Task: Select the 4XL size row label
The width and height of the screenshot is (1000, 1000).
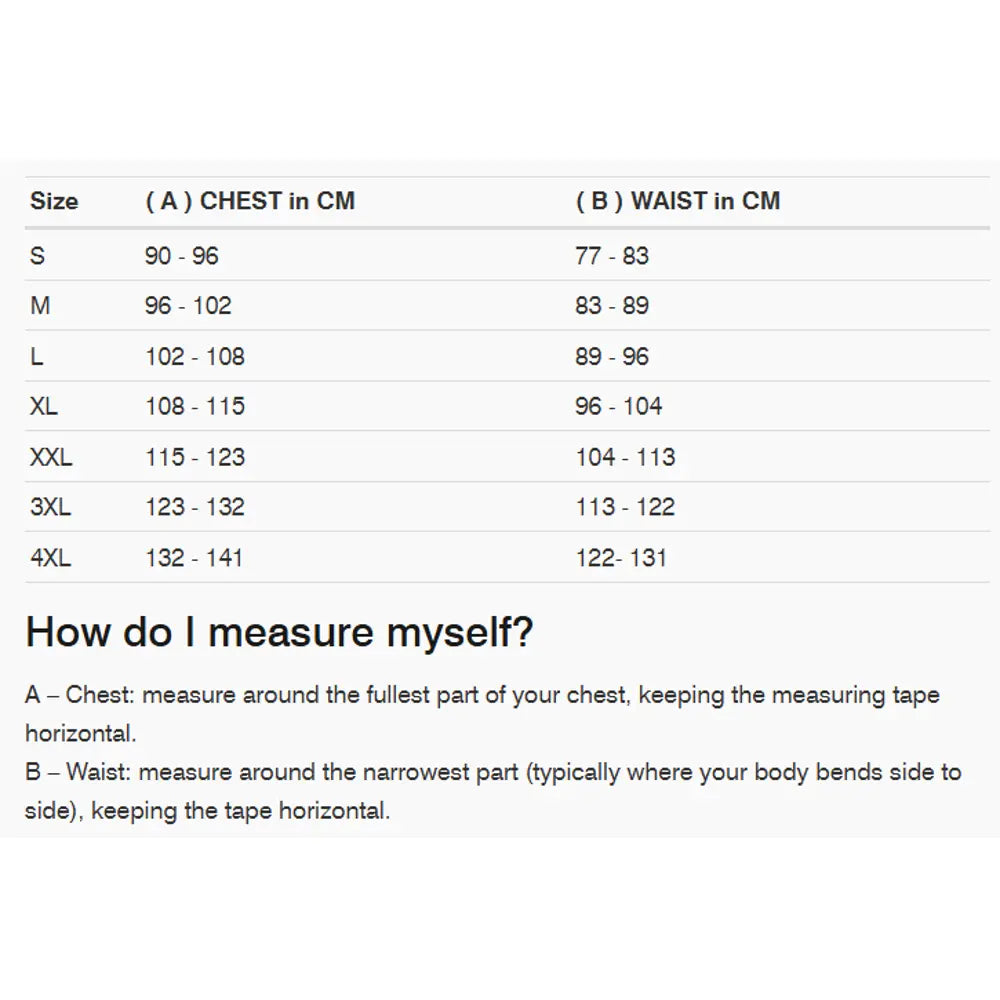Action: click(x=51, y=558)
